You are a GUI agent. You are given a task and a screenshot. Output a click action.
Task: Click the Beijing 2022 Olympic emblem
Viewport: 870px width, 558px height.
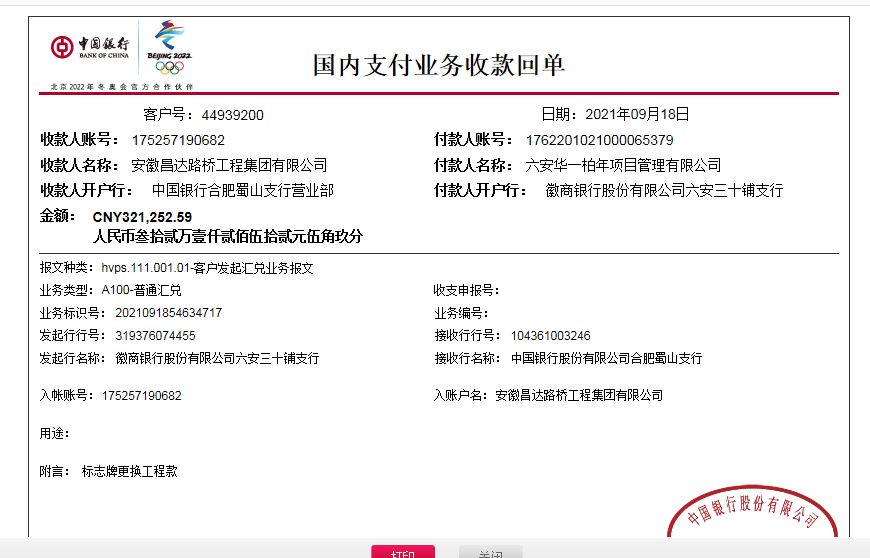tap(169, 48)
